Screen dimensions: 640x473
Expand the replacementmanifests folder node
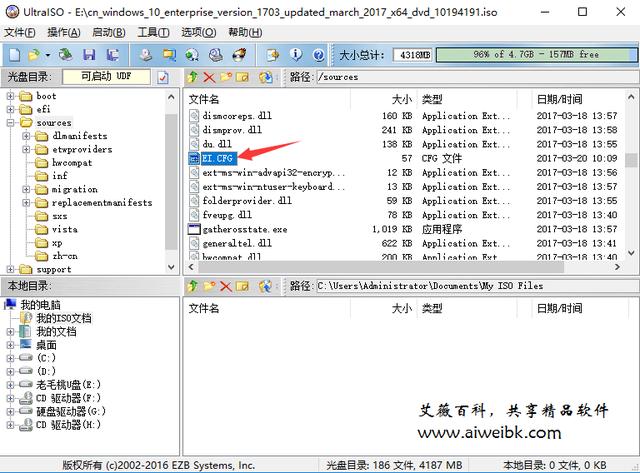click(x=26, y=202)
